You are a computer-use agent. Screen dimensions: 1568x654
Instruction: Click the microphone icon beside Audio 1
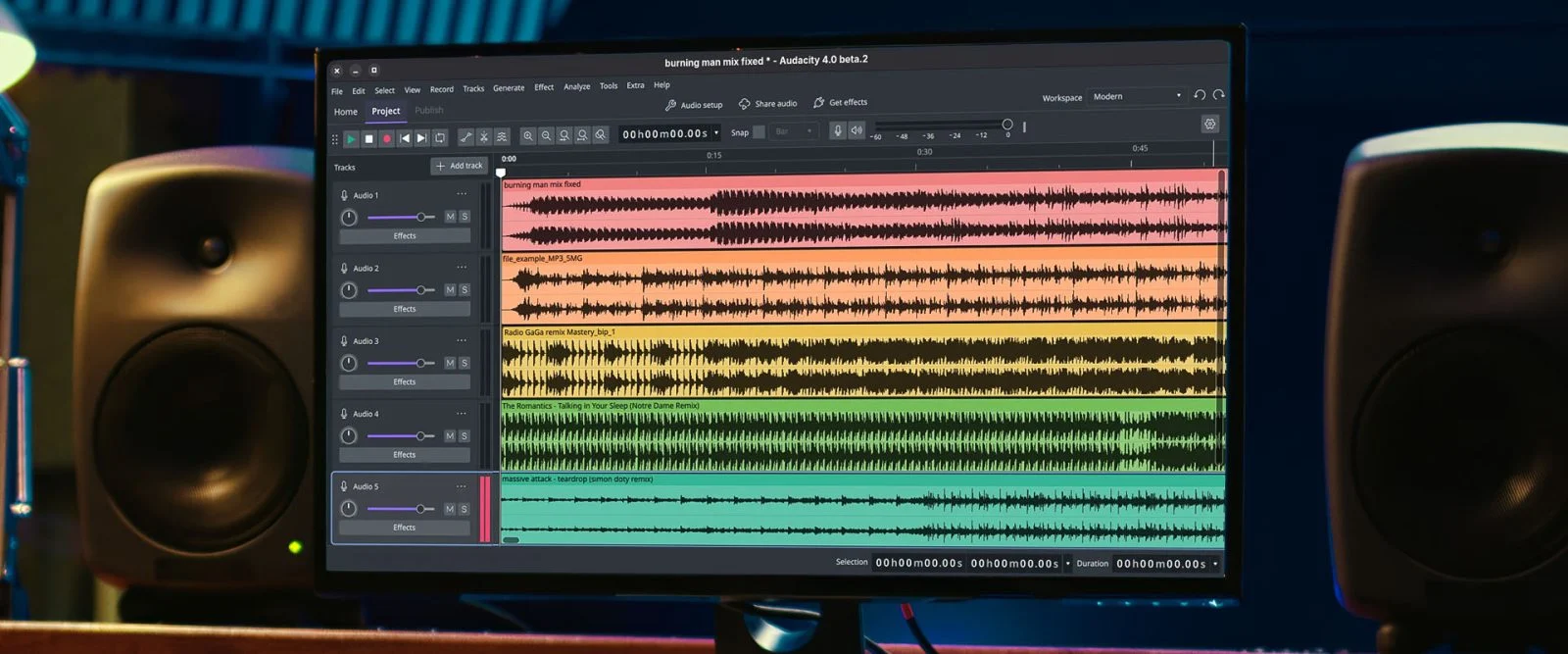pos(344,195)
